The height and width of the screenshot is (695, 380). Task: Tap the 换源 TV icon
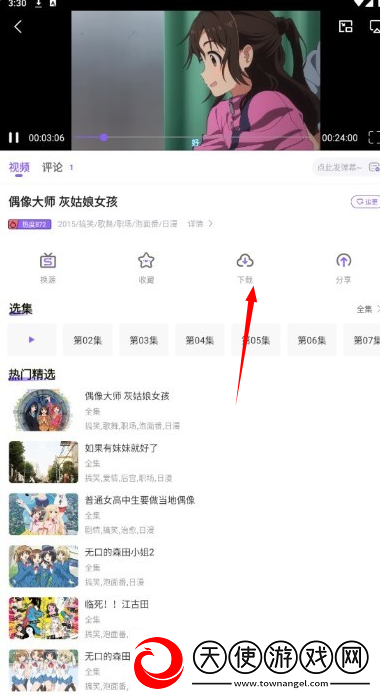pyautogui.click(x=48, y=261)
